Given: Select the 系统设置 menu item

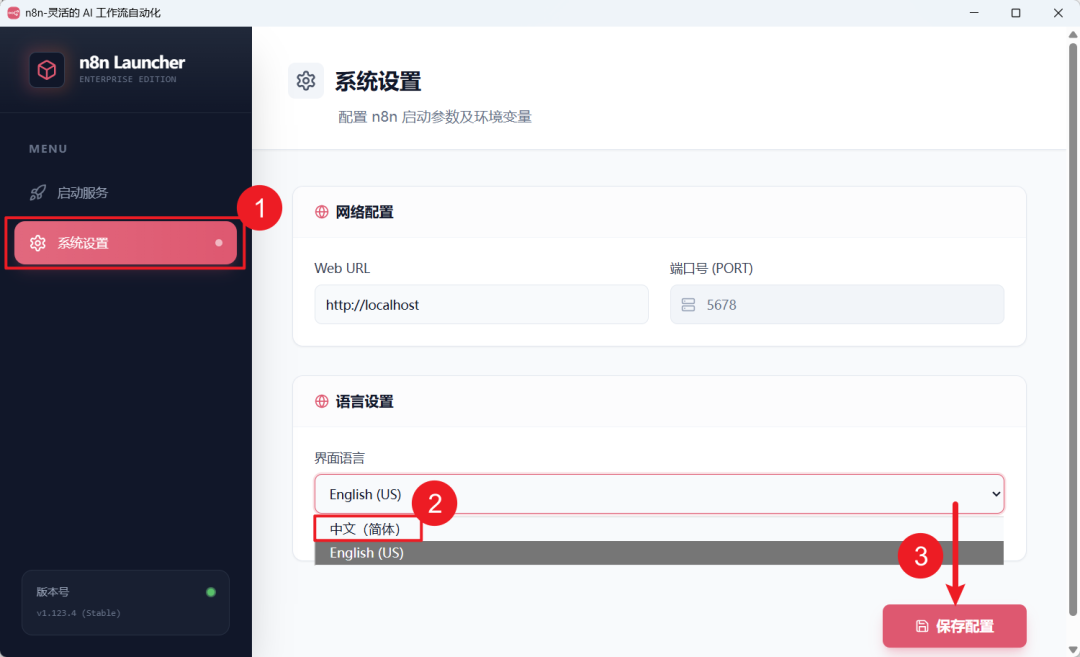Looking at the screenshot, I should coord(125,242).
